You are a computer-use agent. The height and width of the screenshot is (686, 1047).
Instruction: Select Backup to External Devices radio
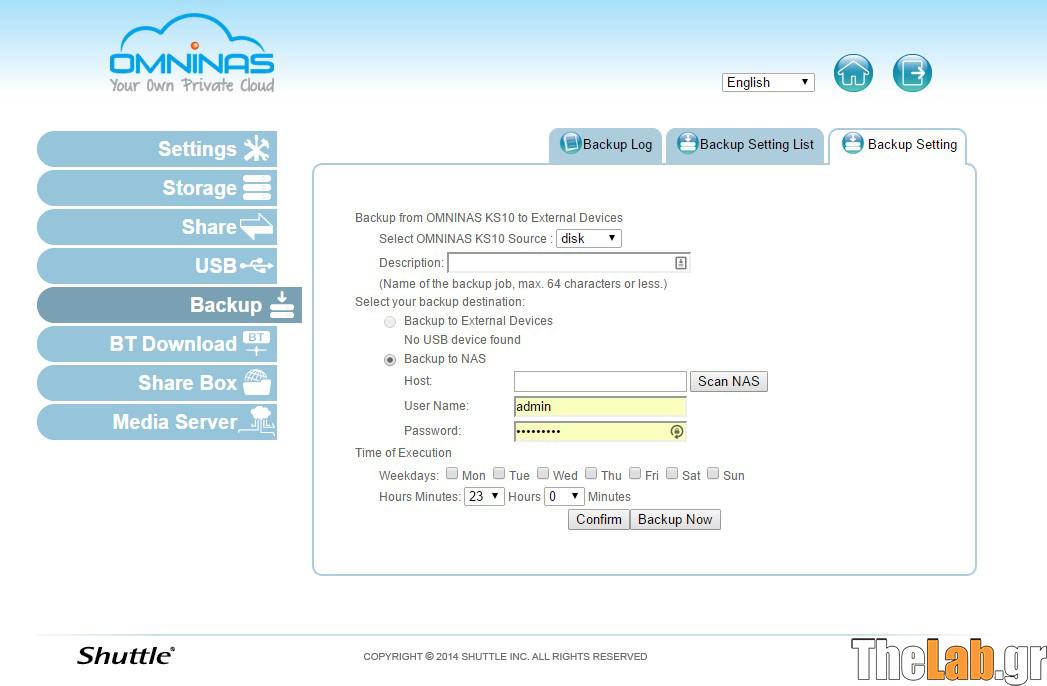(390, 322)
